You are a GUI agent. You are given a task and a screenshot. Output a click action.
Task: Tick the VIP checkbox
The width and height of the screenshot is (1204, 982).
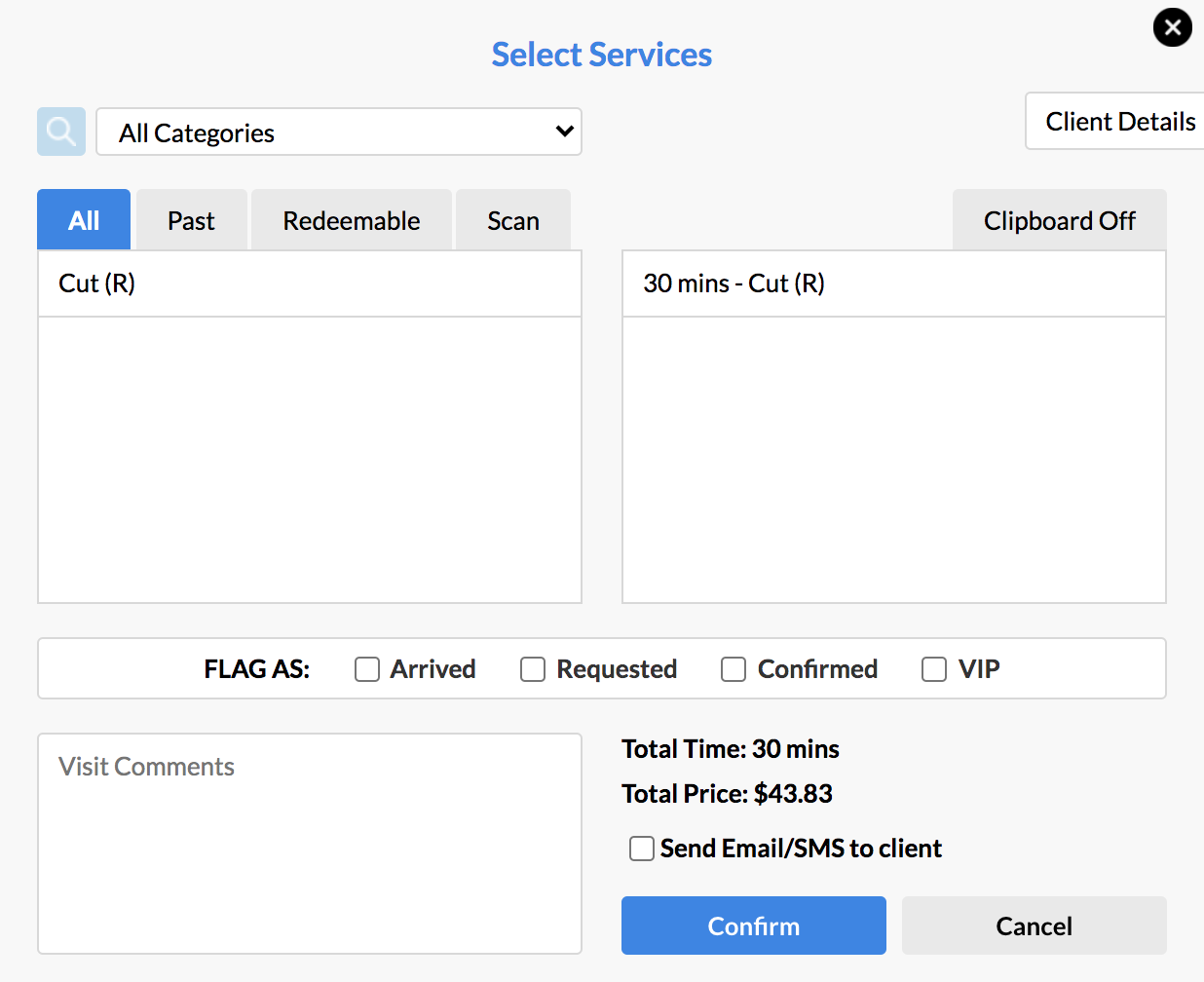pos(934,669)
